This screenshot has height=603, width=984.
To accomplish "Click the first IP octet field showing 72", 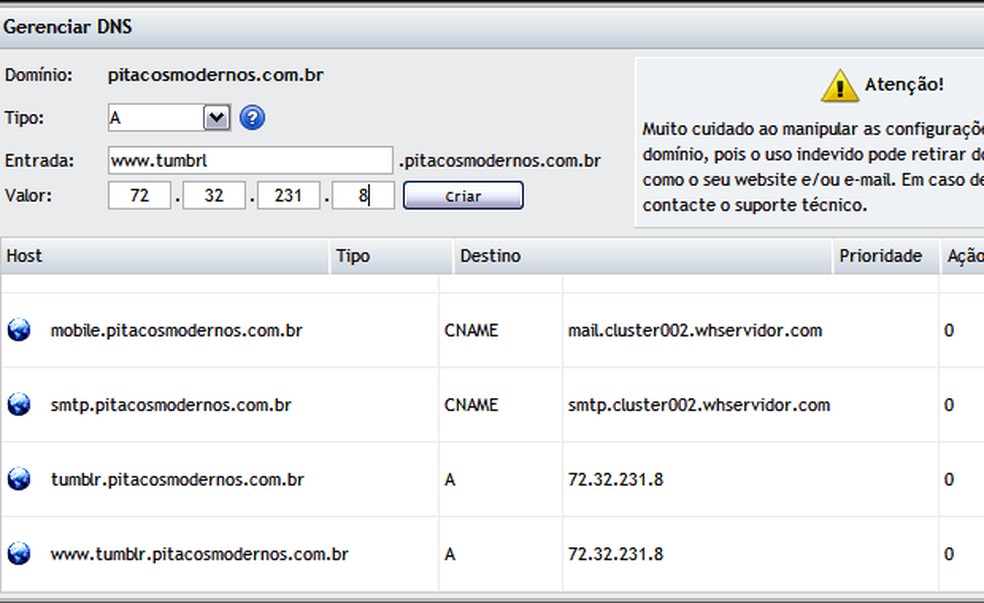I will [x=138, y=195].
